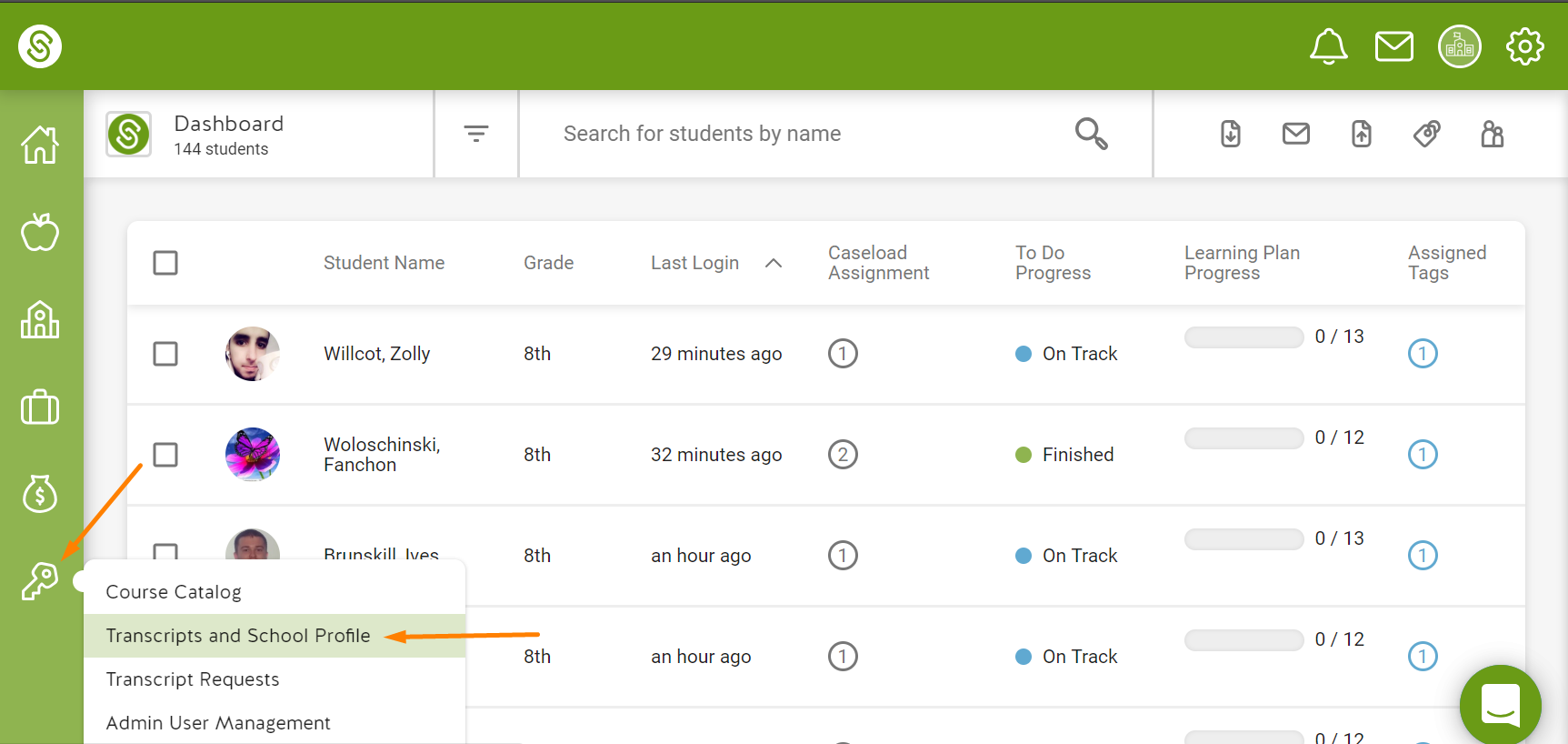Open Woloschinski, Fanchon student profile

(382, 454)
